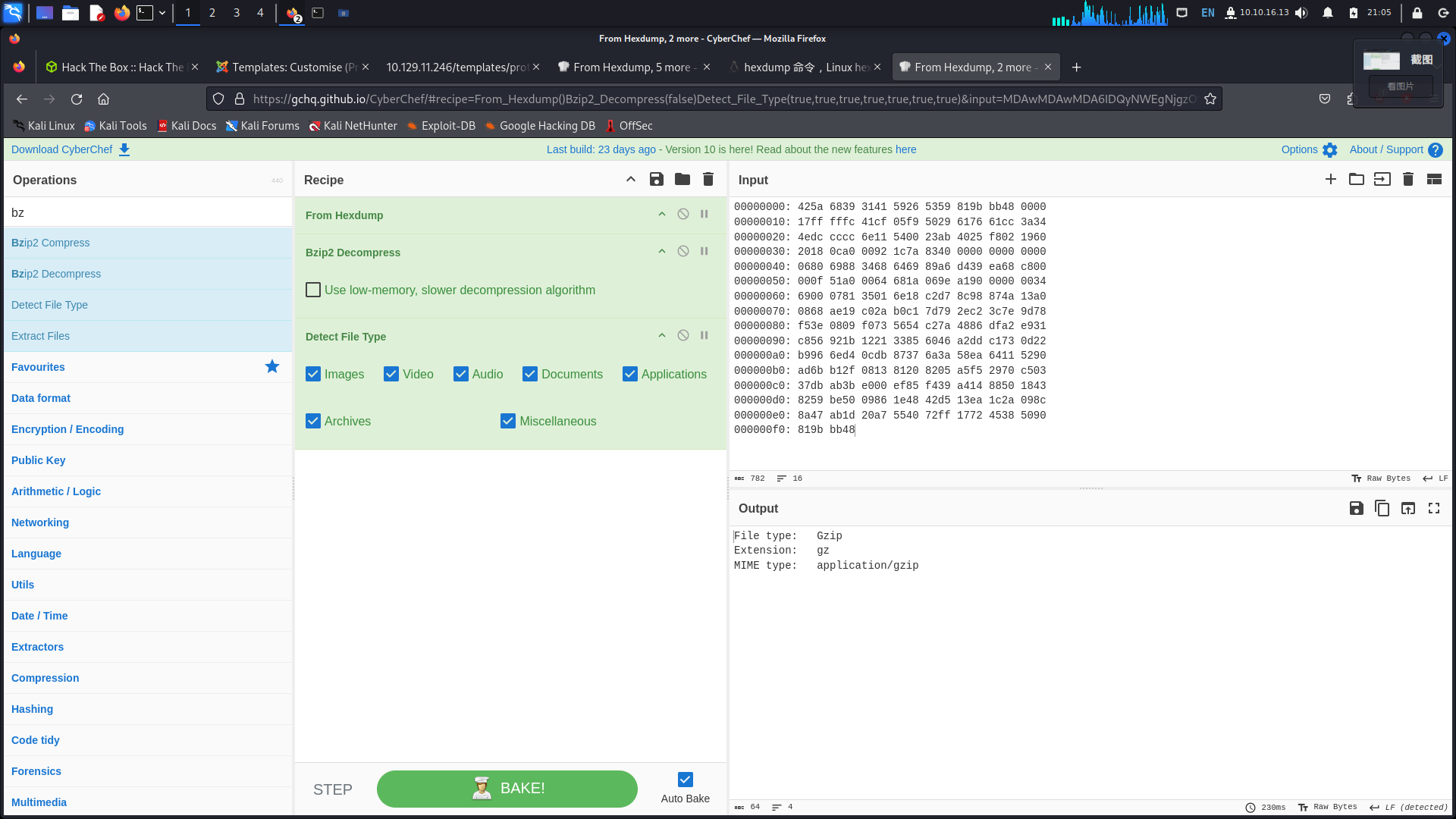Disable the From Hexdump operation
The width and height of the screenshot is (1456, 819).
tap(683, 215)
